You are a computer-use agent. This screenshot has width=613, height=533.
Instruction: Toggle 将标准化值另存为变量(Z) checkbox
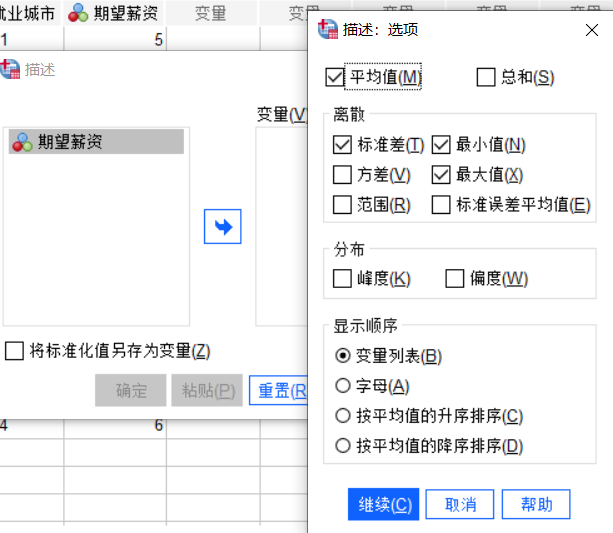tap(14, 351)
